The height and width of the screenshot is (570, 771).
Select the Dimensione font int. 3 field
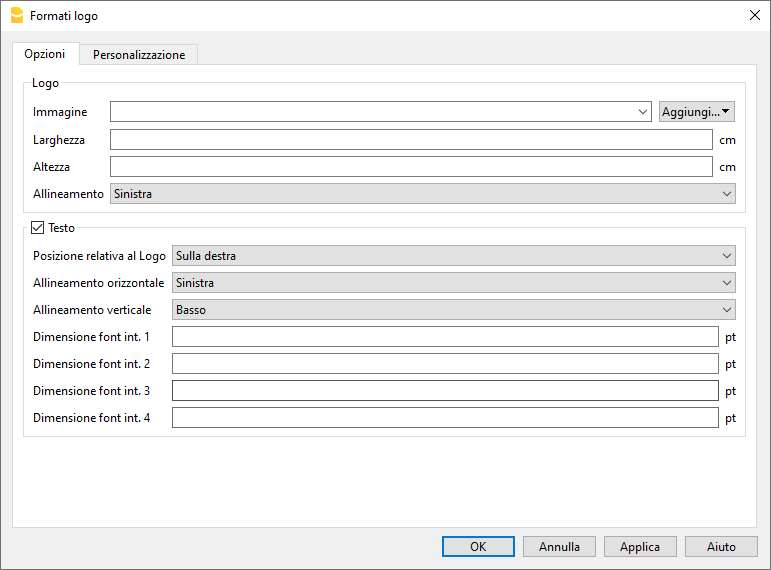click(x=445, y=391)
